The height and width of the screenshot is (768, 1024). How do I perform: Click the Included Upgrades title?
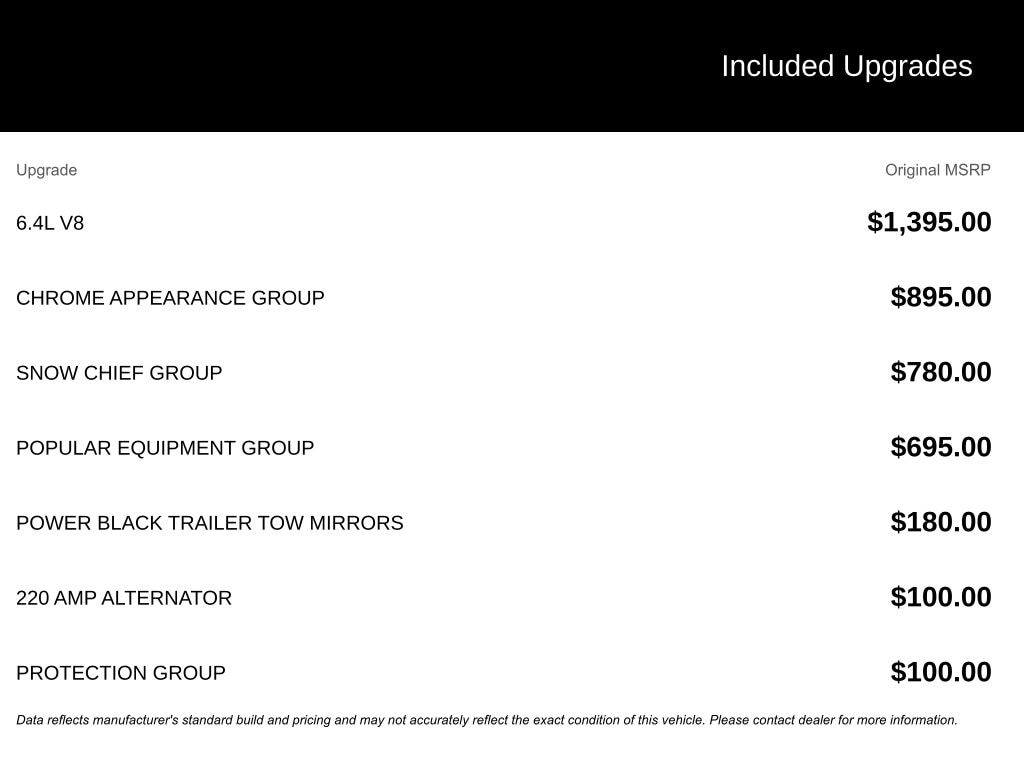click(846, 66)
